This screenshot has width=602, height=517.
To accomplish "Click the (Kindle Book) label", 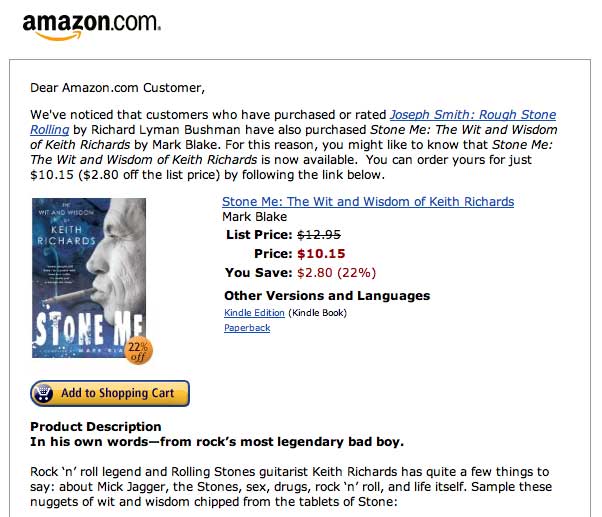I will [317, 313].
